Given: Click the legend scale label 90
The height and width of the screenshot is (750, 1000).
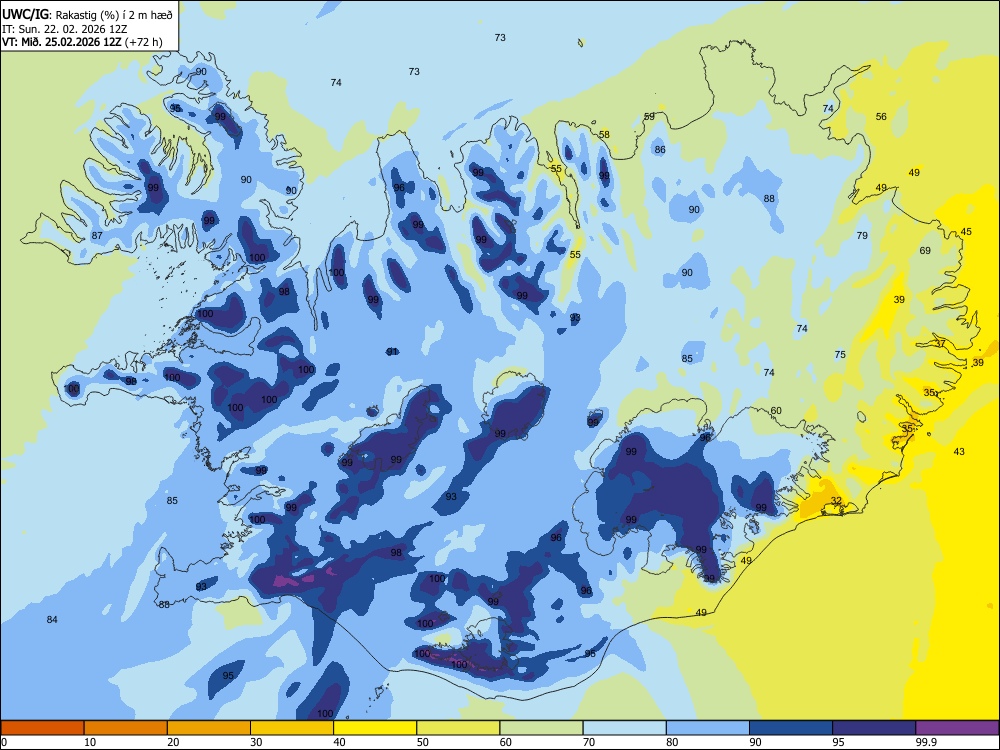Looking at the screenshot, I should click(x=755, y=742).
